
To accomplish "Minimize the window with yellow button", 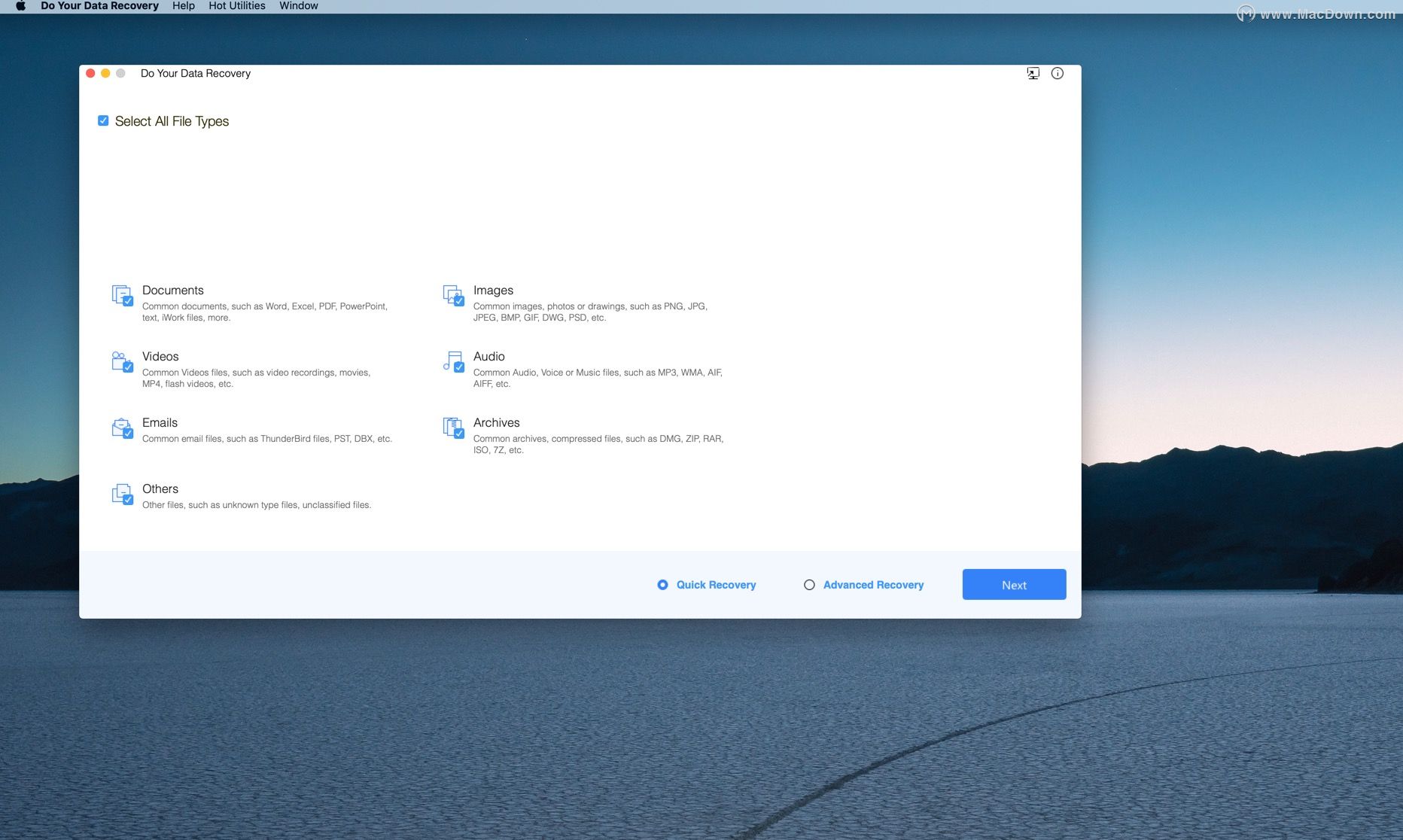I will coord(105,73).
